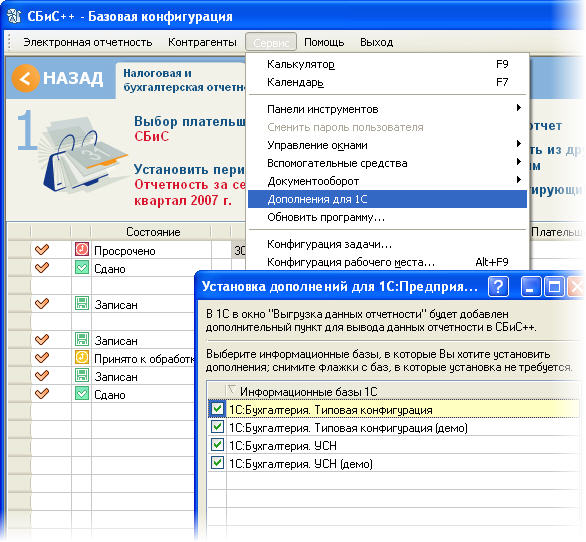
Task: Uncheck 1С:Бухгалтерия. УСН checkbox
Action: (217, 444)
